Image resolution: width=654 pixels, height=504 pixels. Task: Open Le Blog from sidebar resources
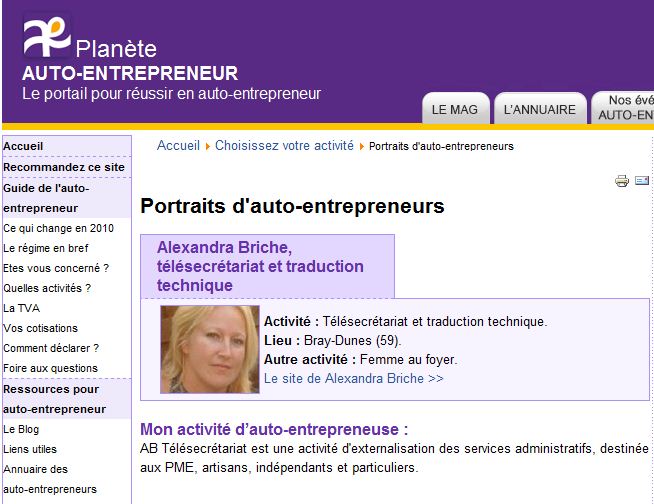21,429
